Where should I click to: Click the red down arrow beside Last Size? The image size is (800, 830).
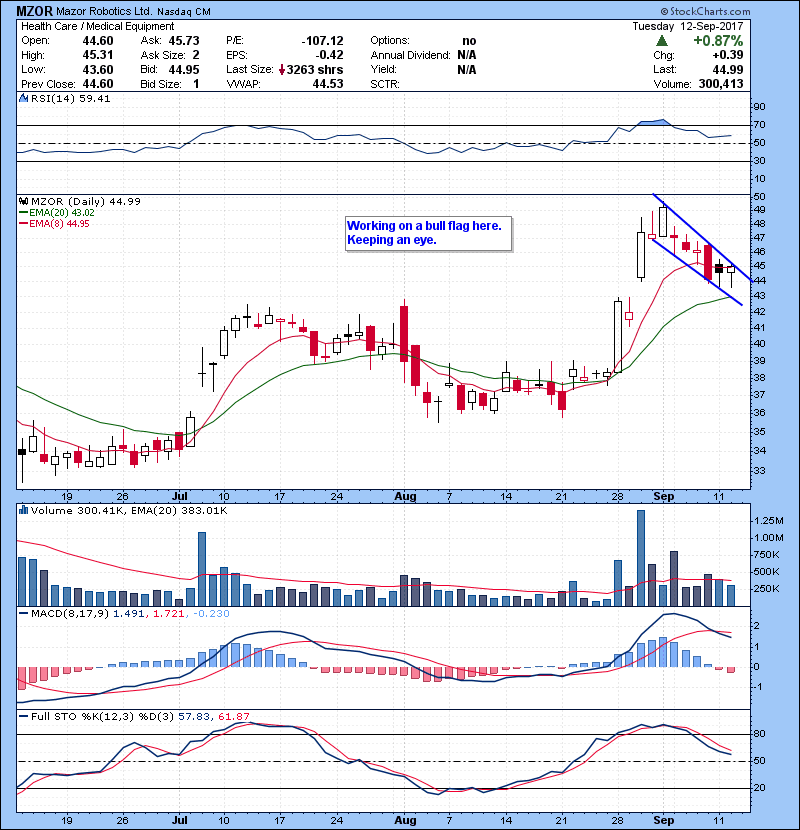click(282, 70)
